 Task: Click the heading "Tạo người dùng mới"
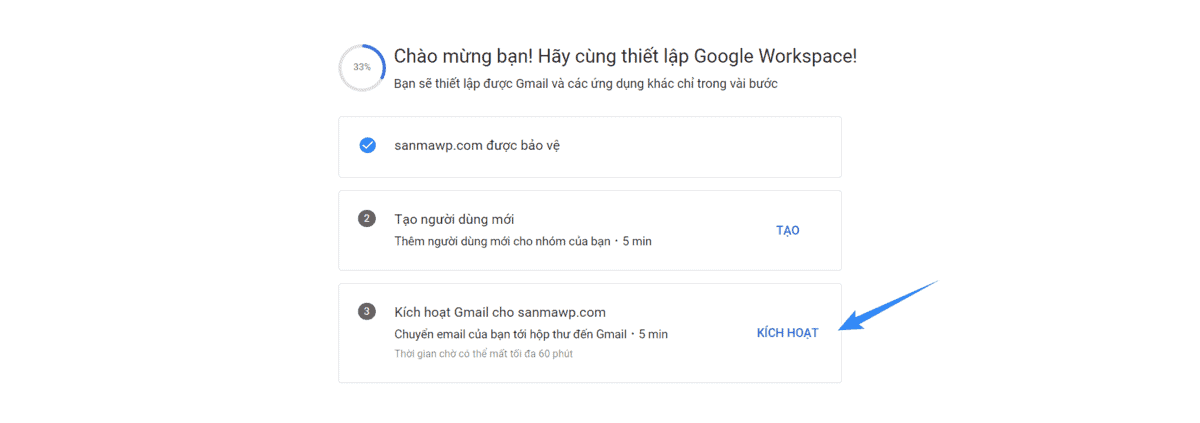(x=455, y=219)
